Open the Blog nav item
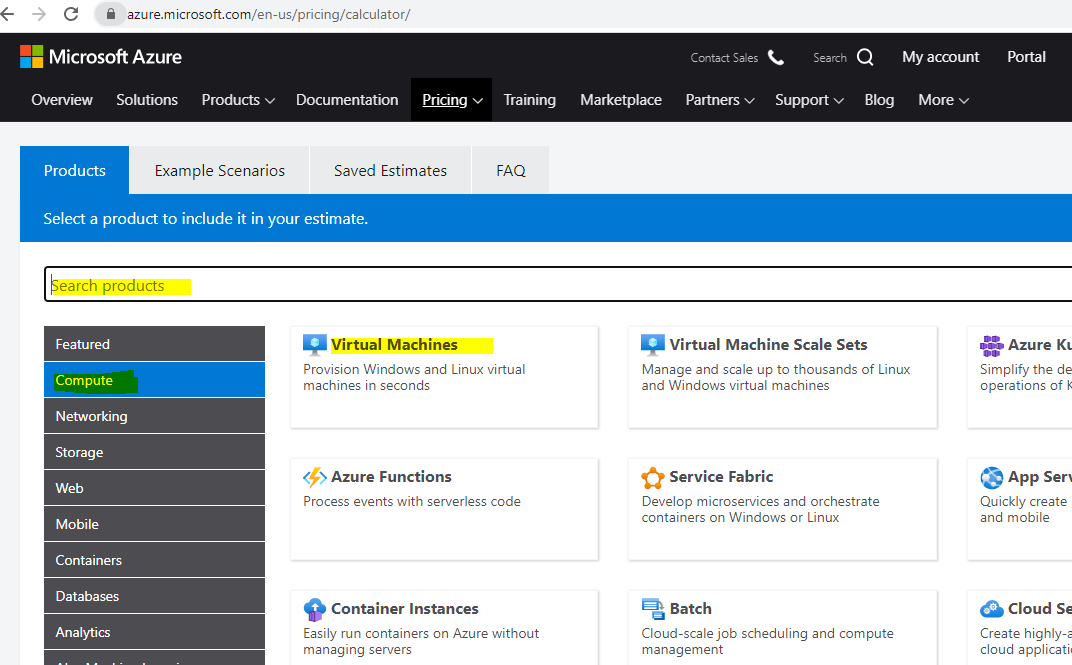Viewport: 1072px width, 665px height. tap(879, 100)
